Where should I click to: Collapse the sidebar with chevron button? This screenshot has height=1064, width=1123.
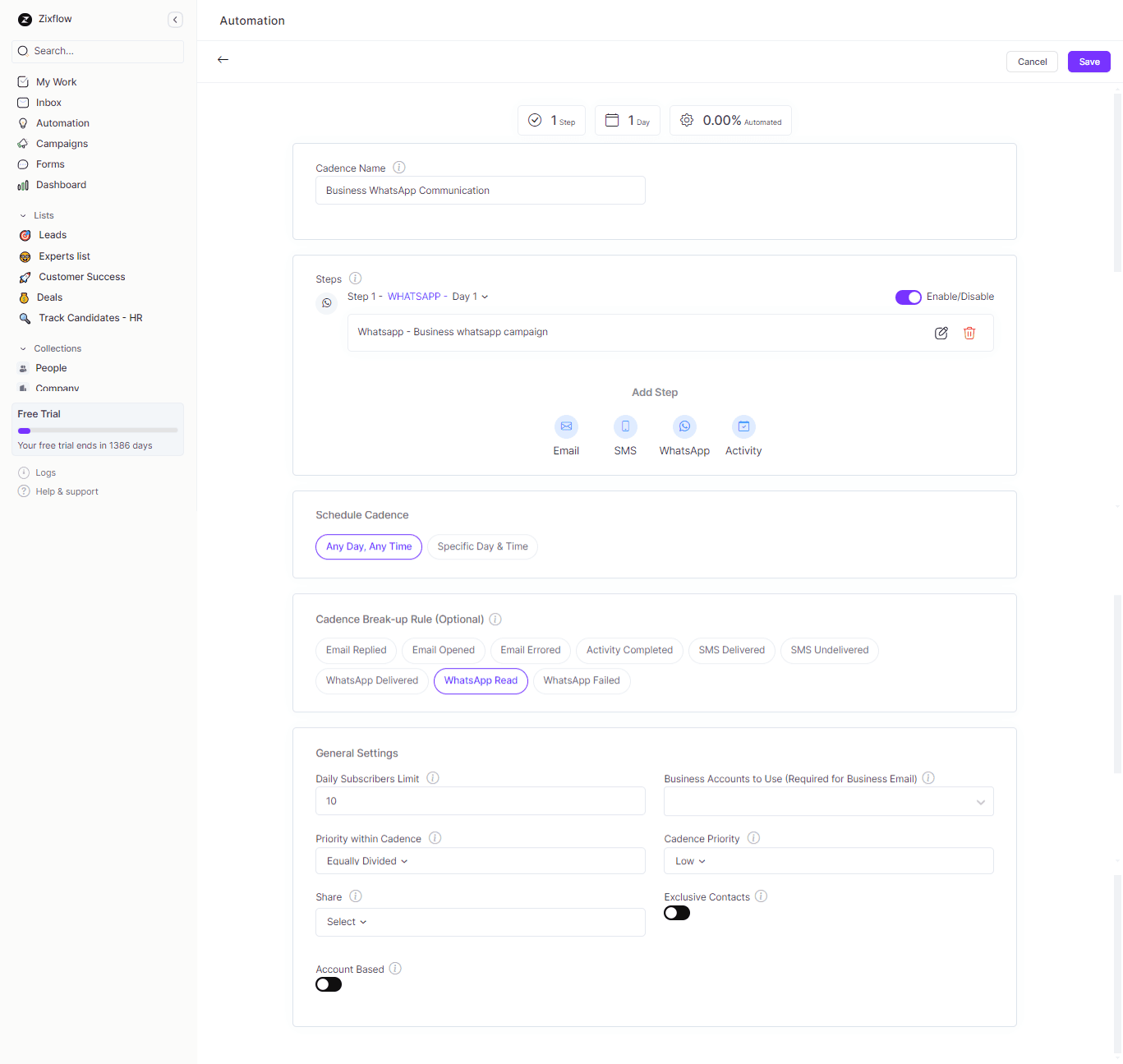click(175, 20)
